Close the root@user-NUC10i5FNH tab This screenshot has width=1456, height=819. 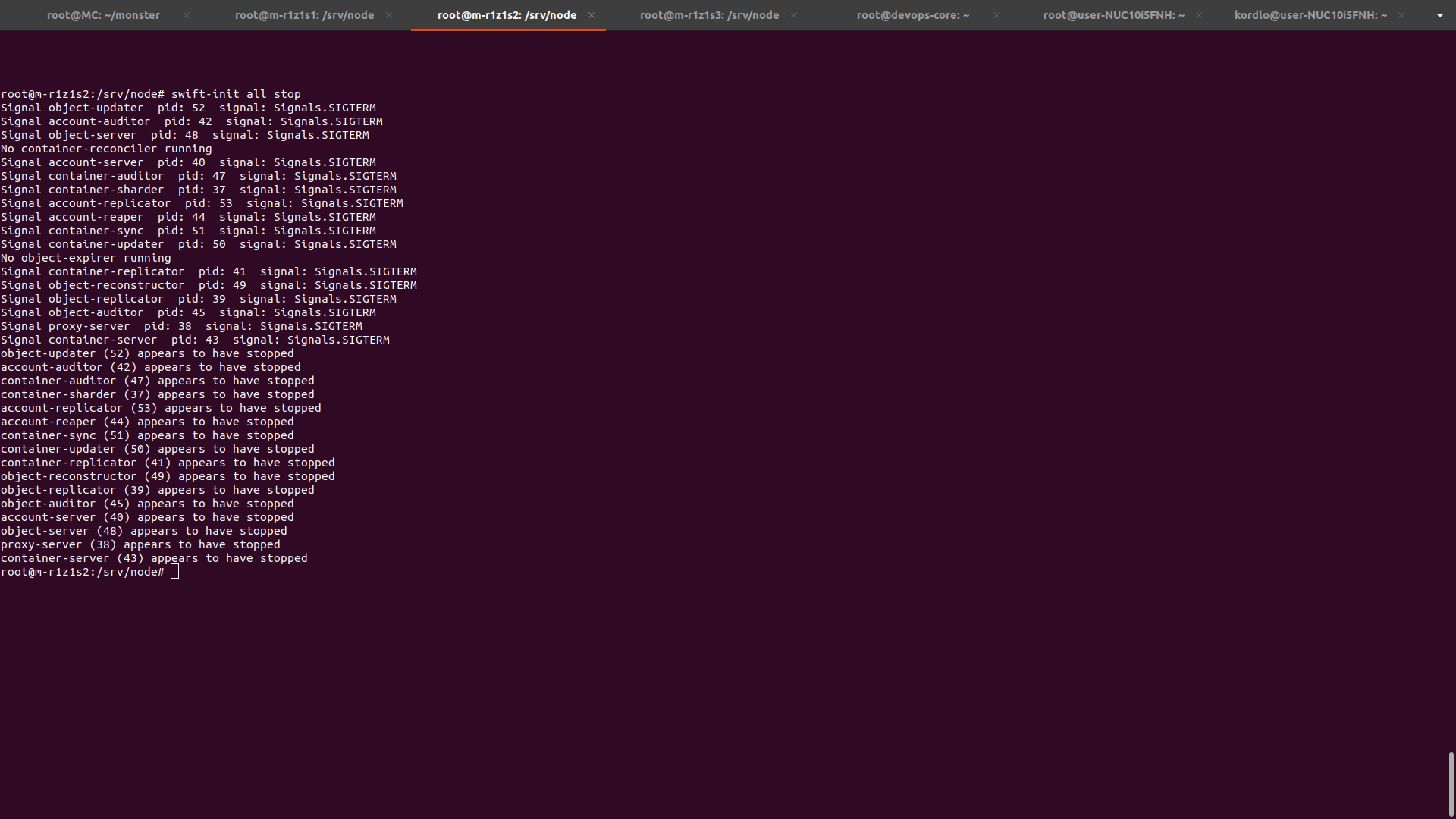click(1199, 15)
